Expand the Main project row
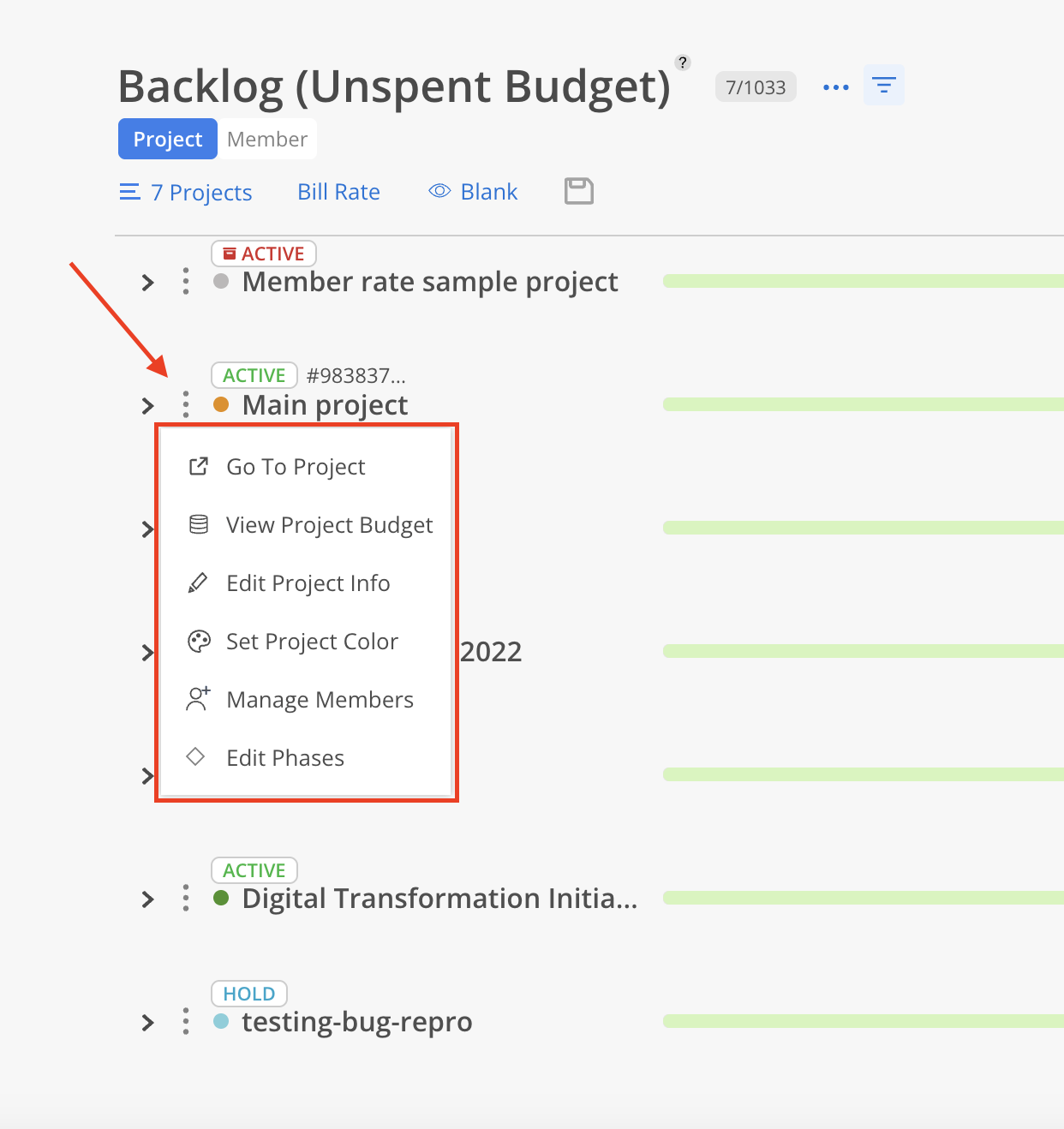This screenshot has height=1129, width=1064. pyautogui.click(x=148, y=405)
